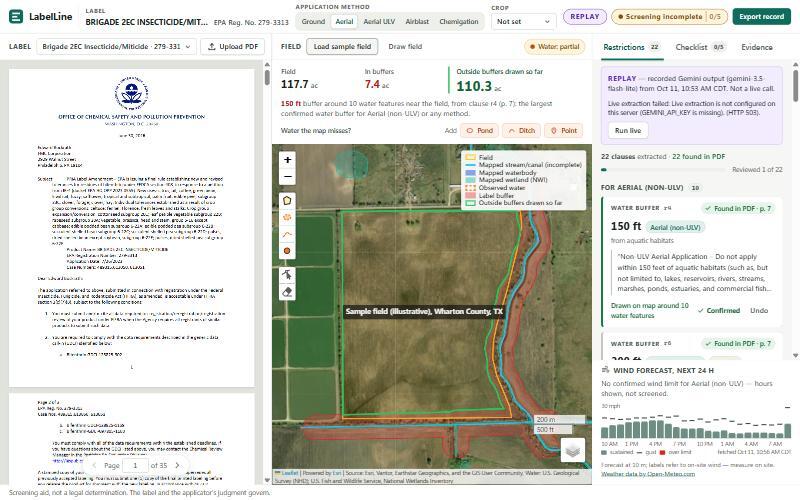Open Found in PDF p. 7 for clause r4
The image size is (800, 500).
pos(738,208)
